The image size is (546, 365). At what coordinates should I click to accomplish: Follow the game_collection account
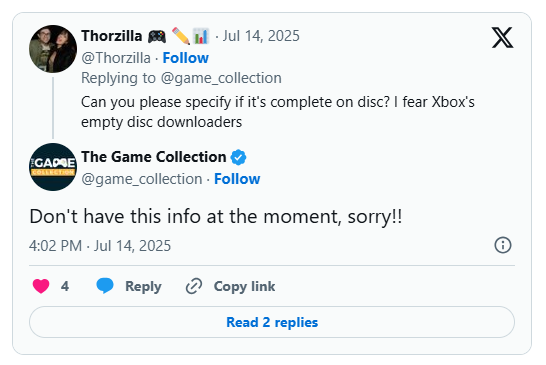point(237,179)
